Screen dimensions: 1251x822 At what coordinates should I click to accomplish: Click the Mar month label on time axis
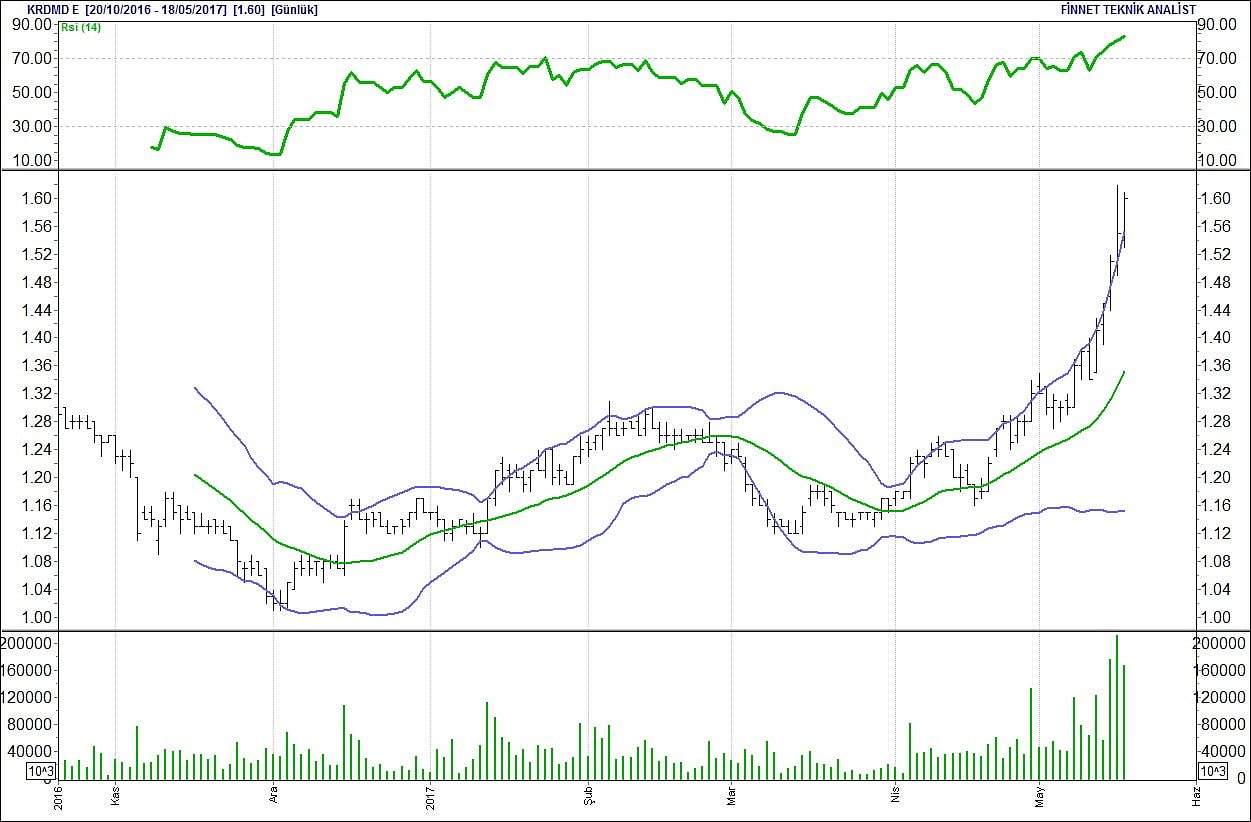pyautogui.click(x=731, y=797)
